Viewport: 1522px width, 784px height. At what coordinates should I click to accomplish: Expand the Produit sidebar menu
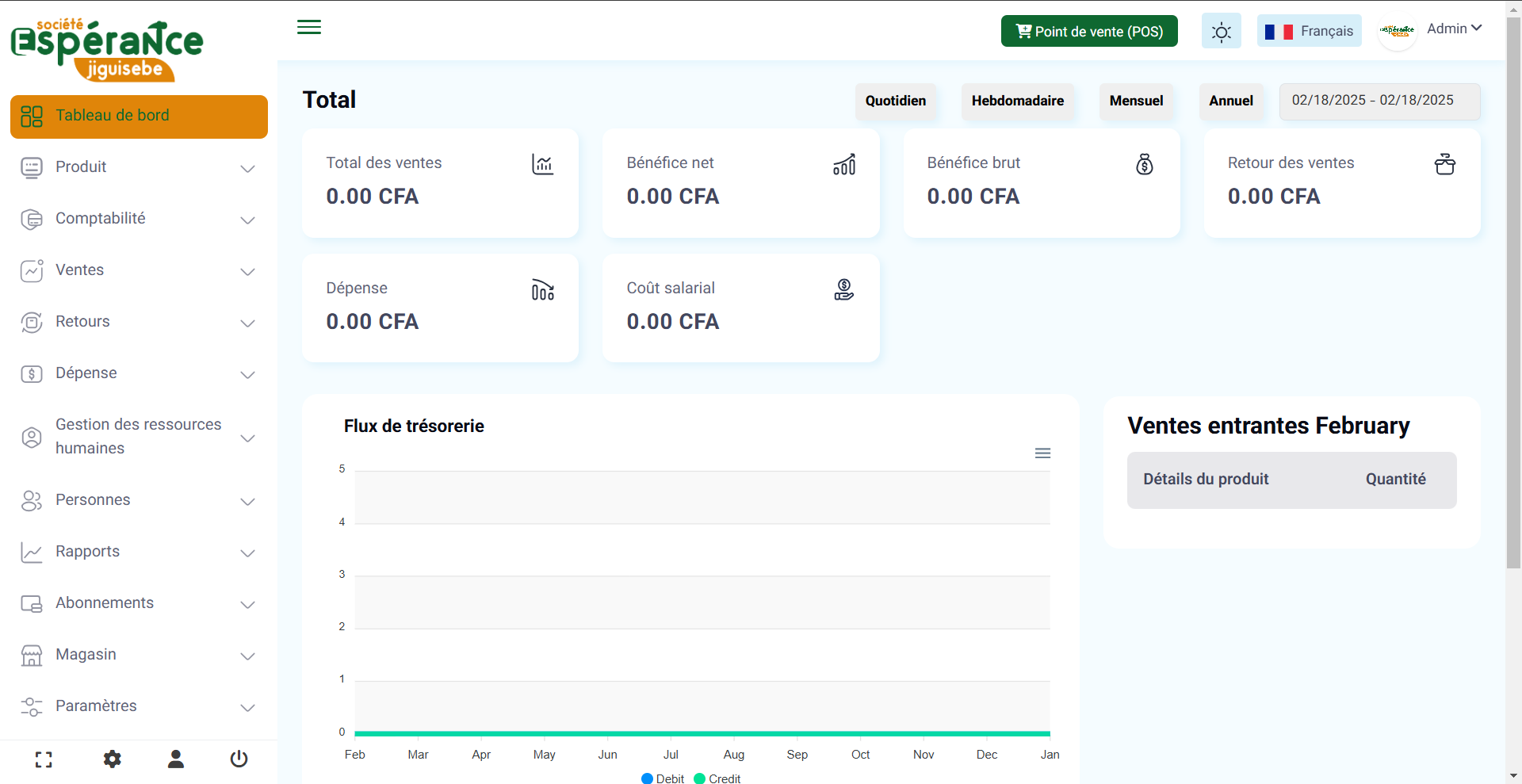[x=139, y=167]
